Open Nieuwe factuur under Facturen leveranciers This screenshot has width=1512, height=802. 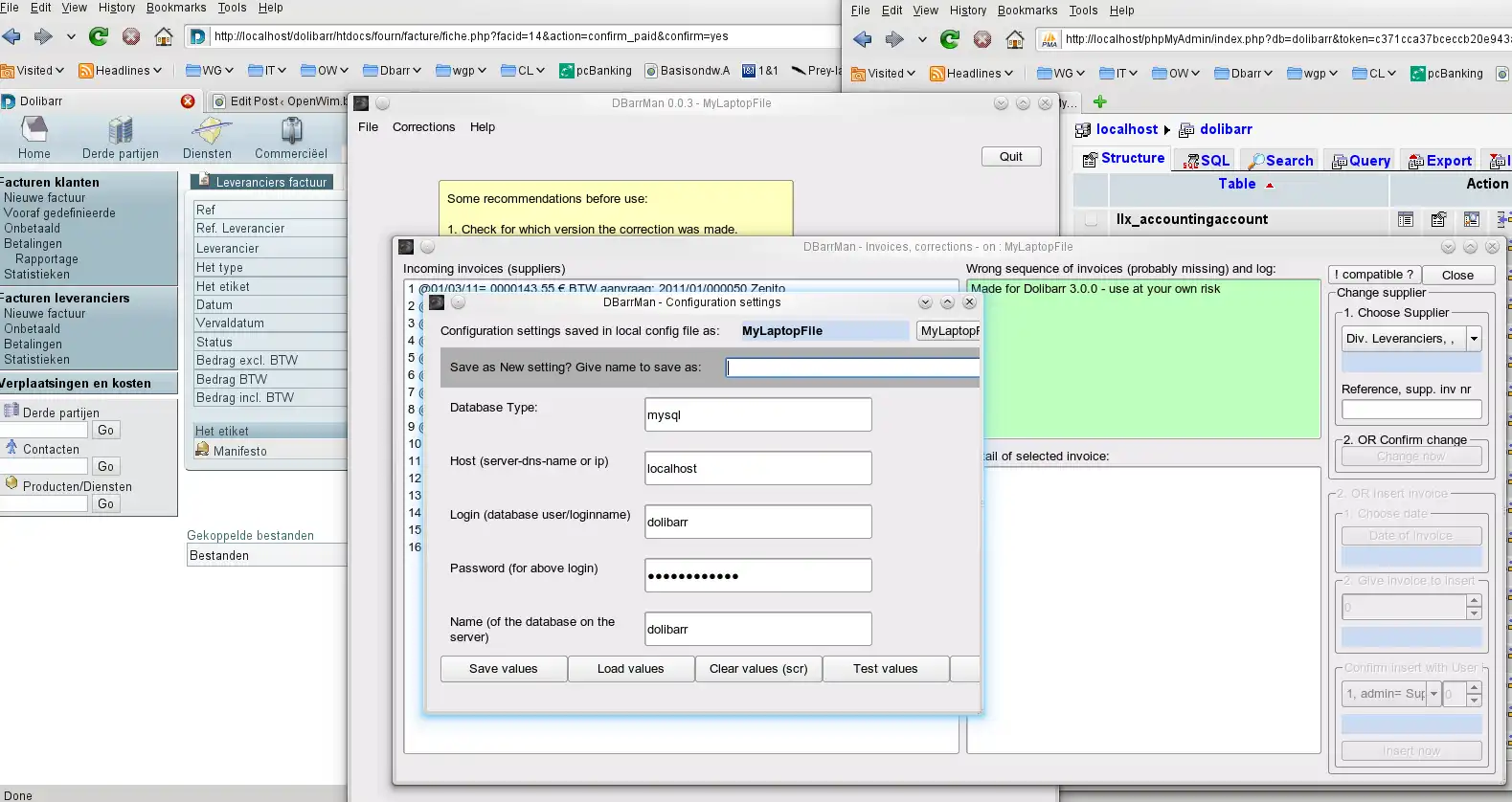(x=45, y=314)
